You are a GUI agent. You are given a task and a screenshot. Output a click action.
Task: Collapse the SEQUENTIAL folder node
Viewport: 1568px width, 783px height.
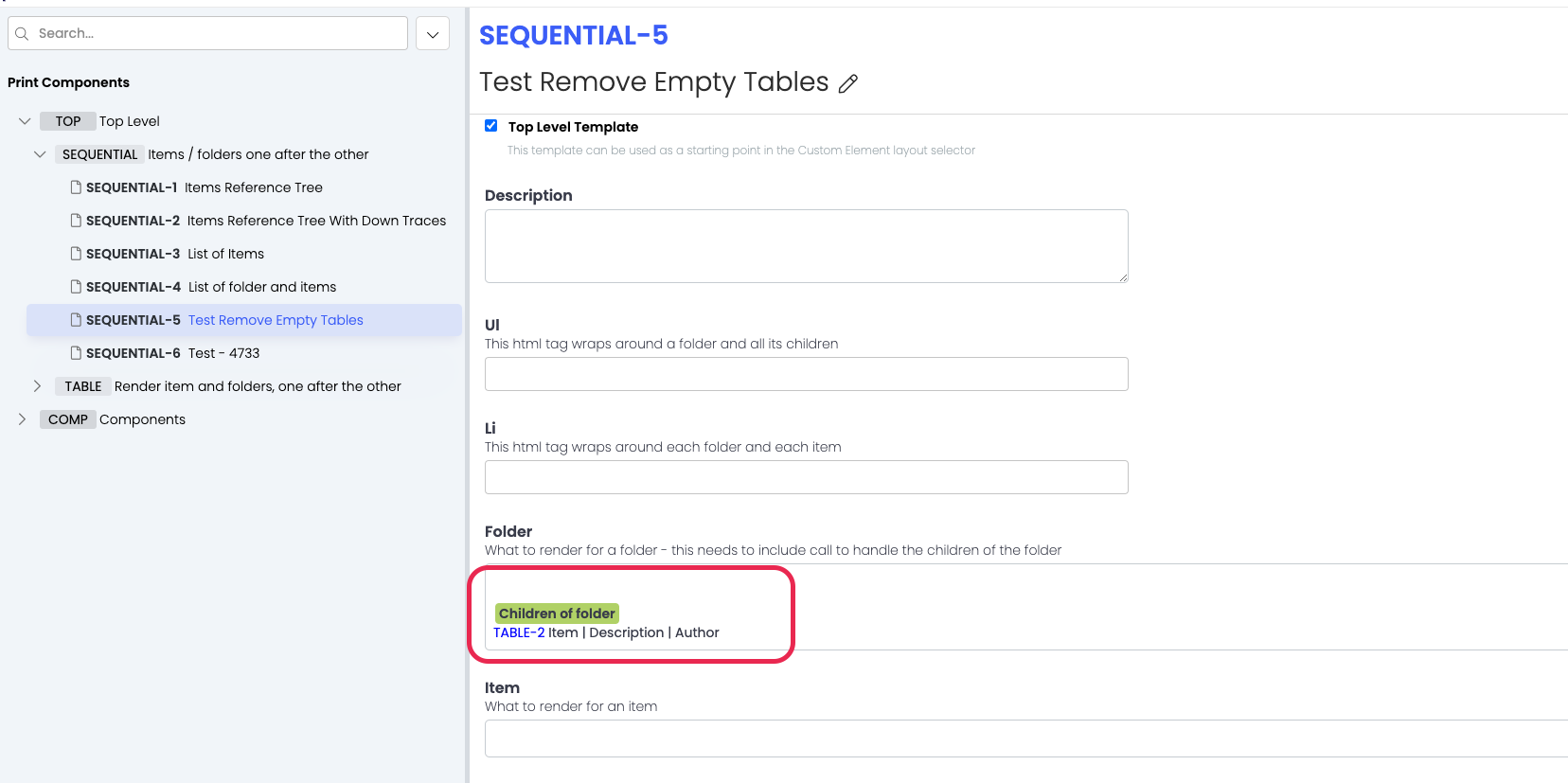[40, 154]
